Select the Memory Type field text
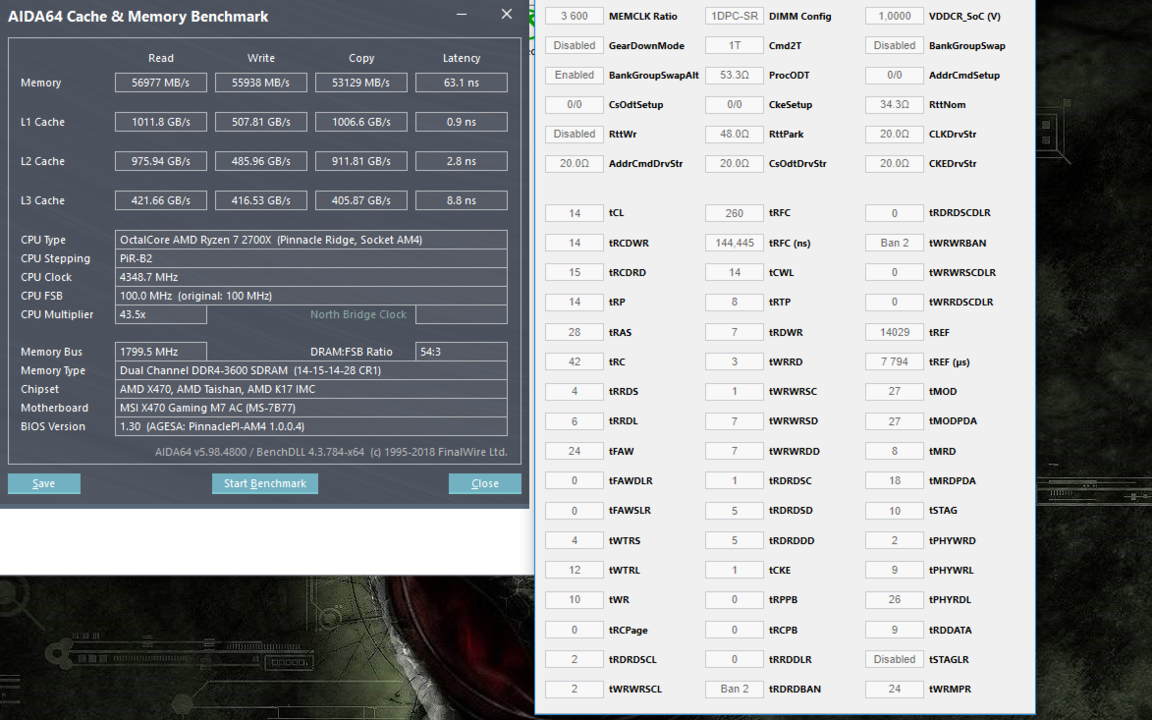1152x720 pixels. click(x=311, y=370)
